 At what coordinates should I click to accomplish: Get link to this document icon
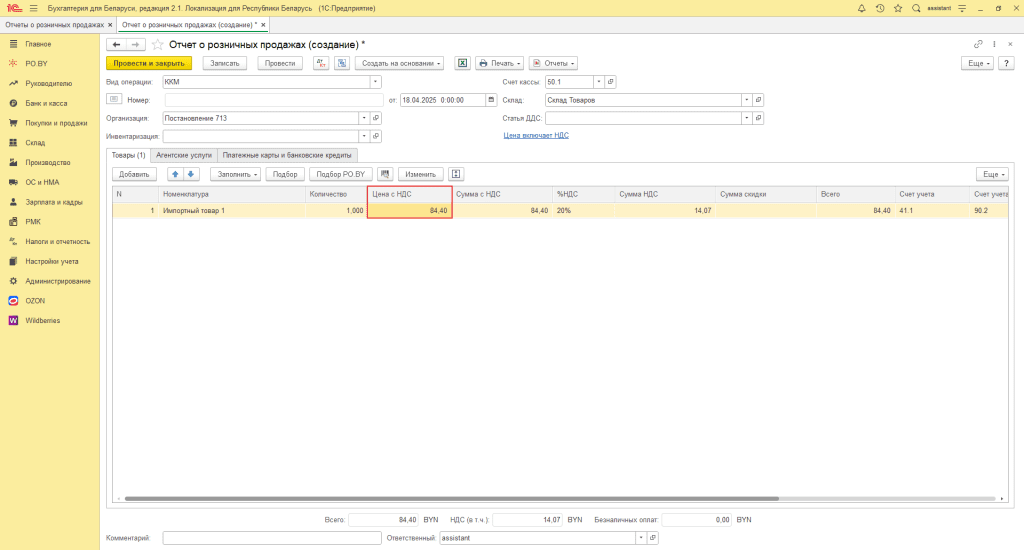point(978,44)
